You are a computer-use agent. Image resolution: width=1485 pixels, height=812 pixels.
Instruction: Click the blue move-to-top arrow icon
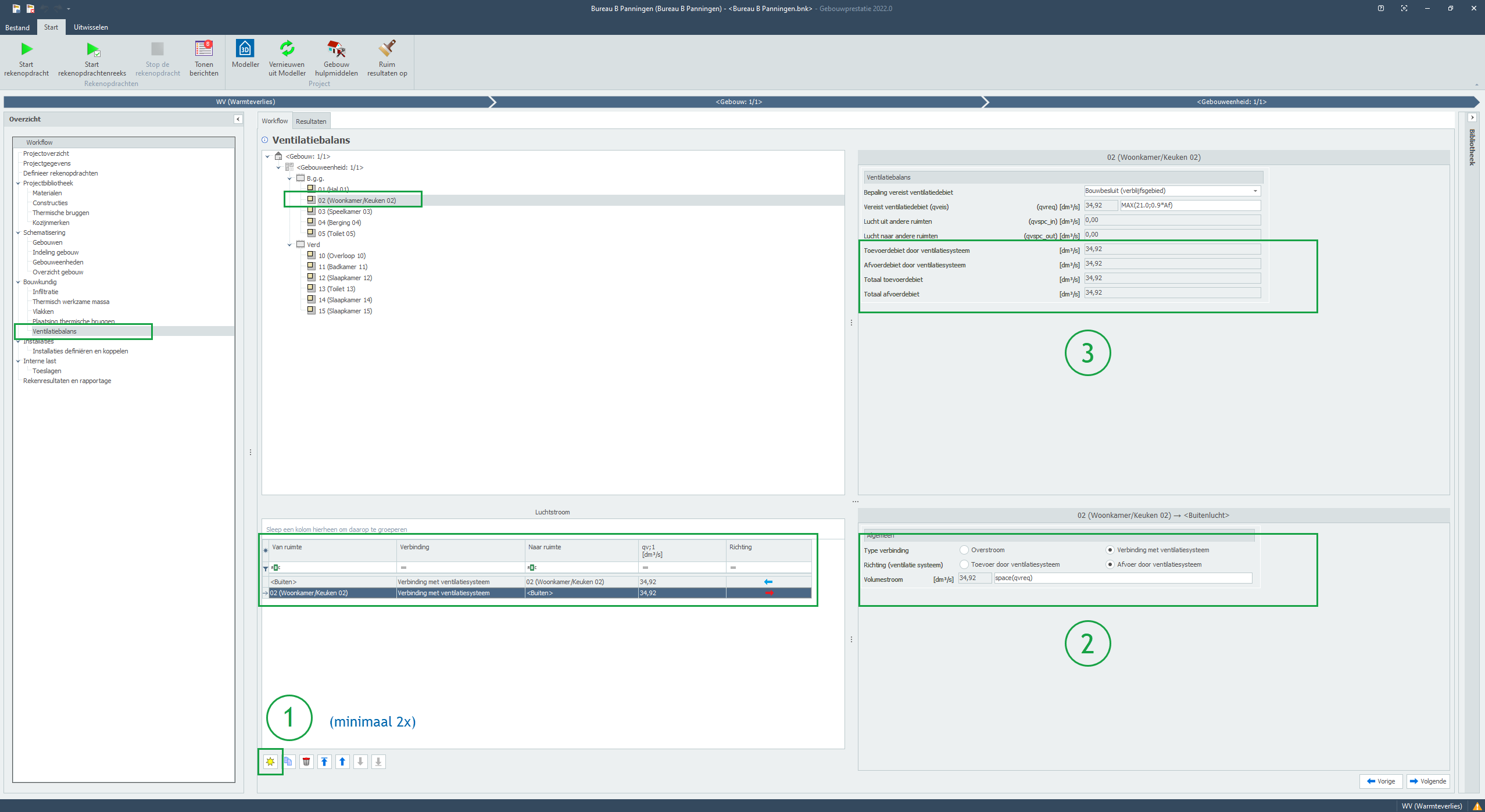coord(324,761)
